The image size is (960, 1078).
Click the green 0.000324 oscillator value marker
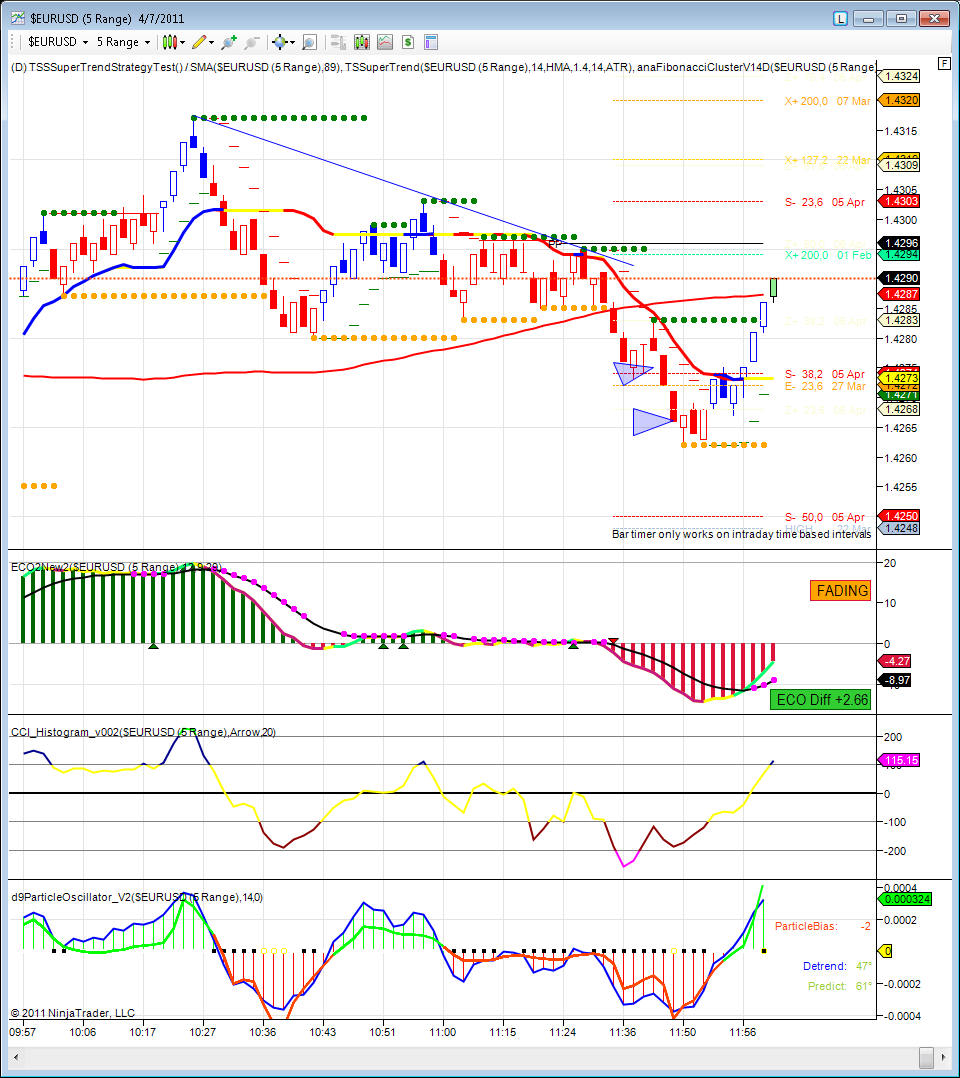click(x=906, y=899)
